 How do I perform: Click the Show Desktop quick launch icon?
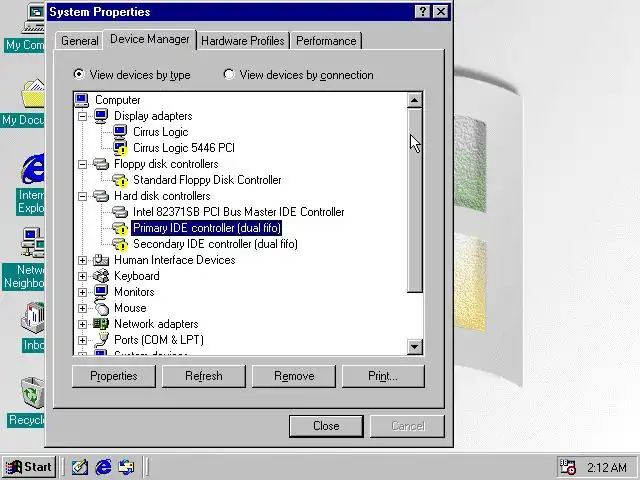tap(80, 467)
